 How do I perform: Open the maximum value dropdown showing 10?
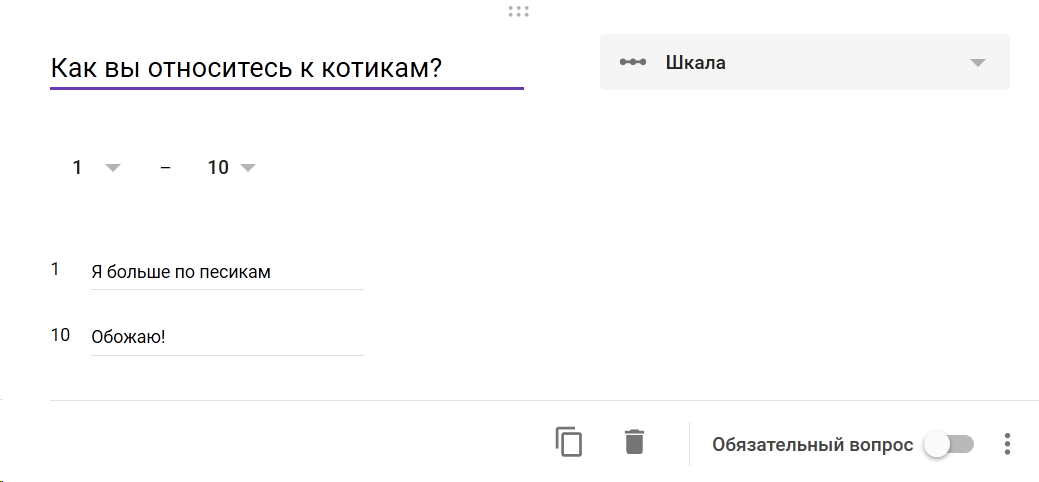coord(231,168)
